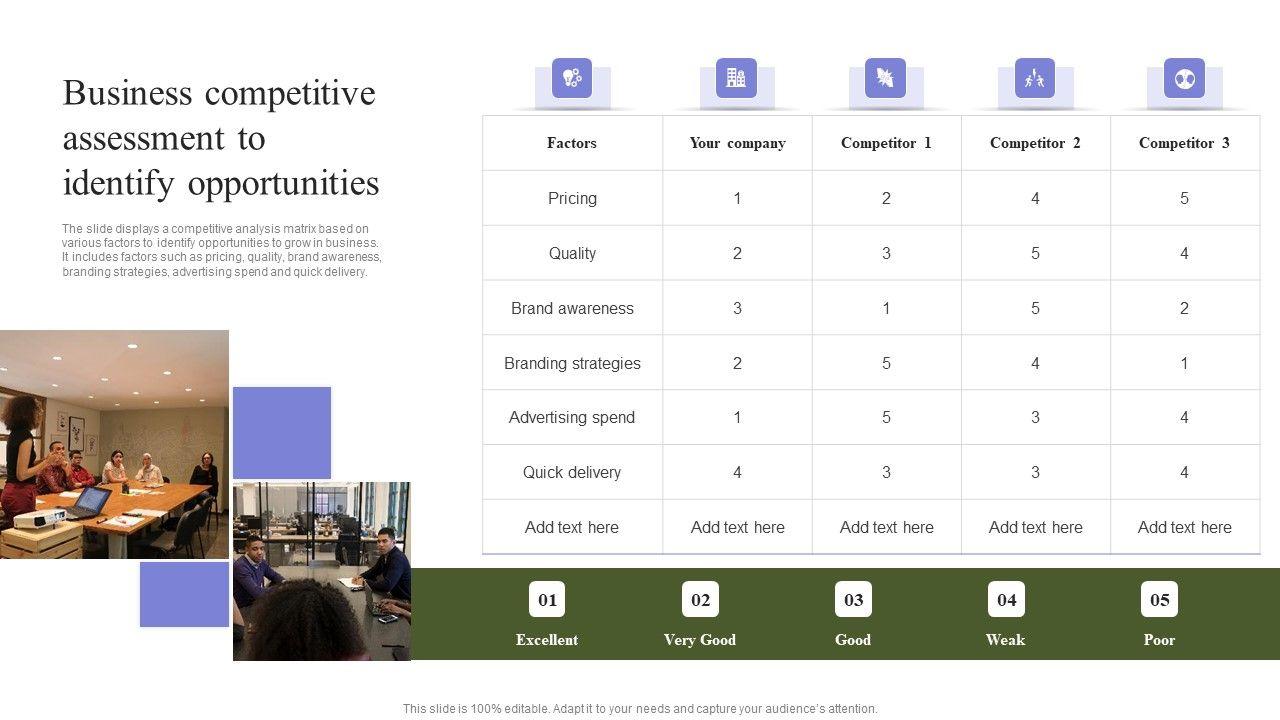
Task: Click Add text here in the Factors column
Action: (x=572, y=527)
